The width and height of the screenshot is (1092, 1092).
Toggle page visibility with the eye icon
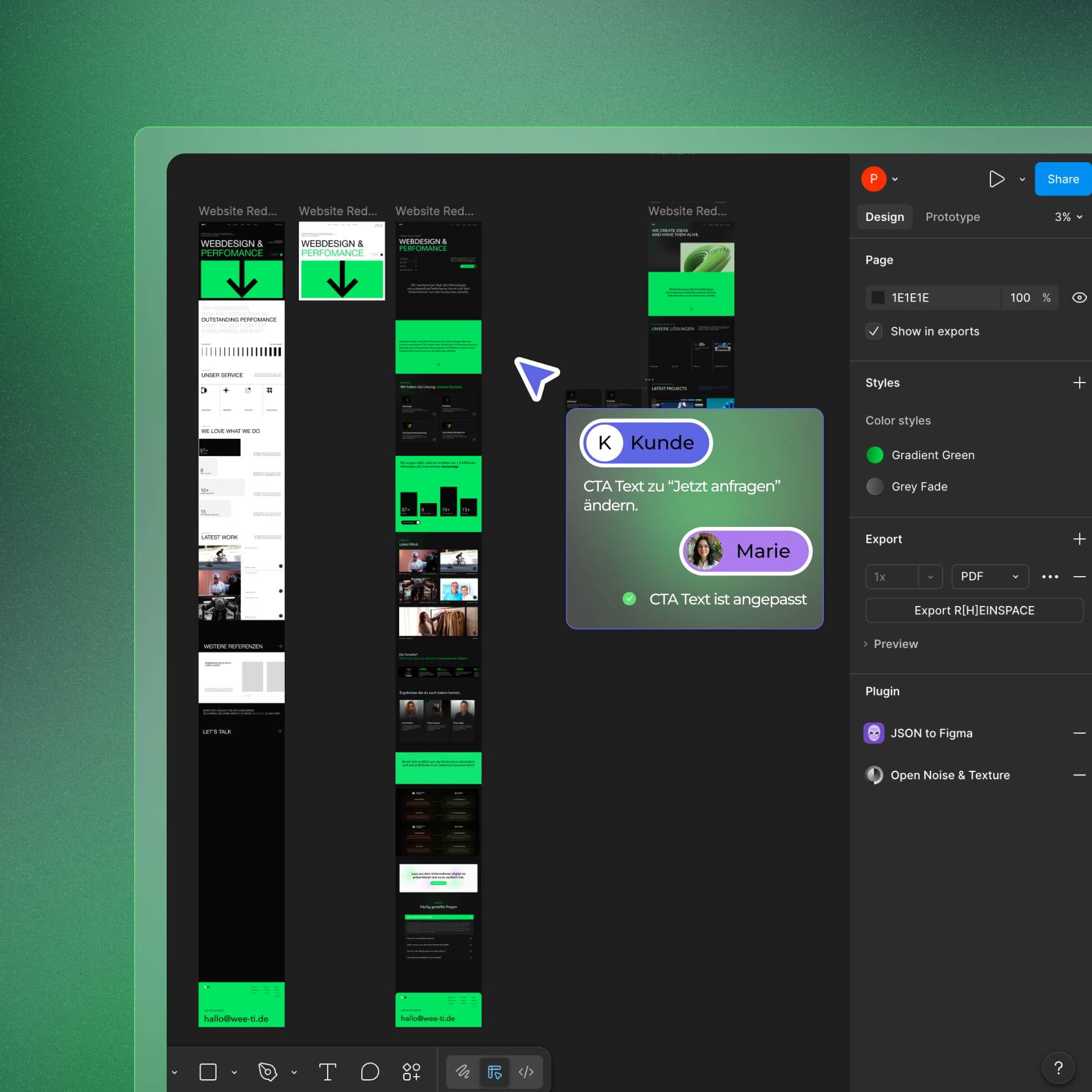1079,298
